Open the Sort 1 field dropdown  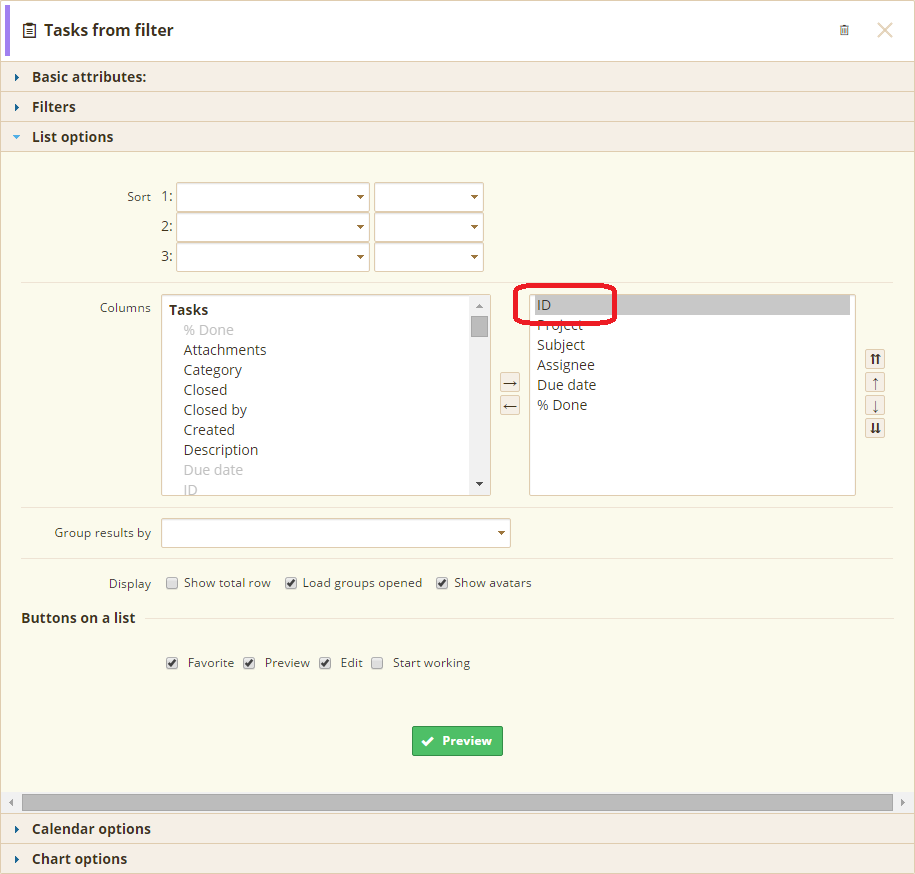(273, 197)
